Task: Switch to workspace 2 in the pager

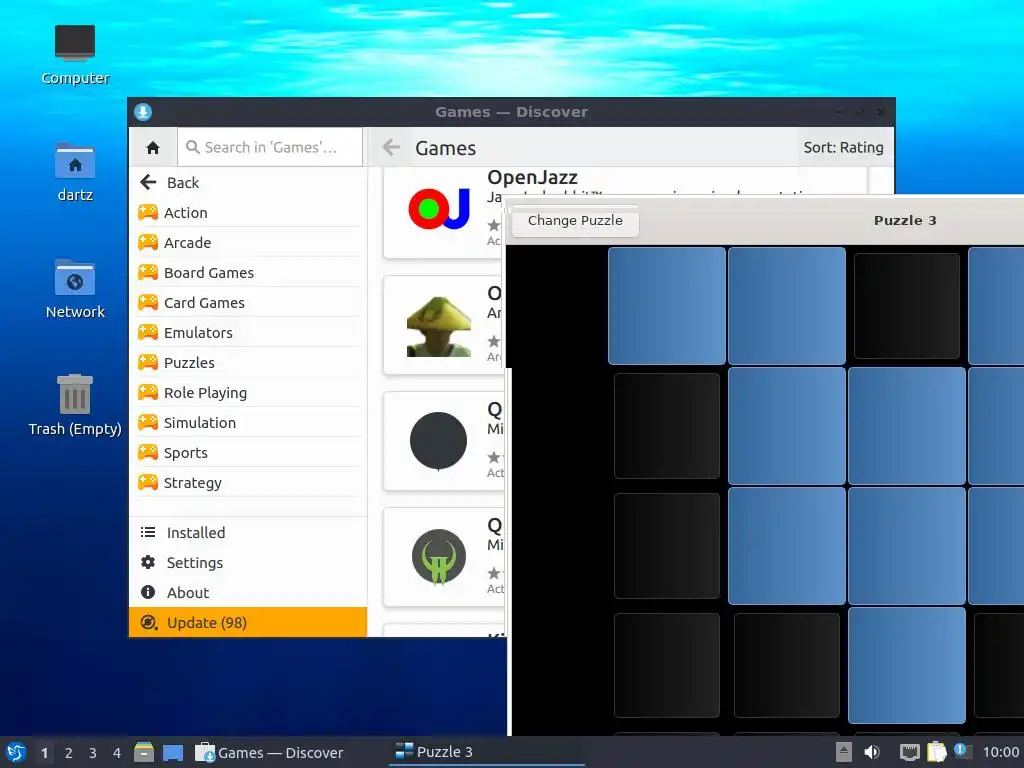Action: tap(69, 753)
